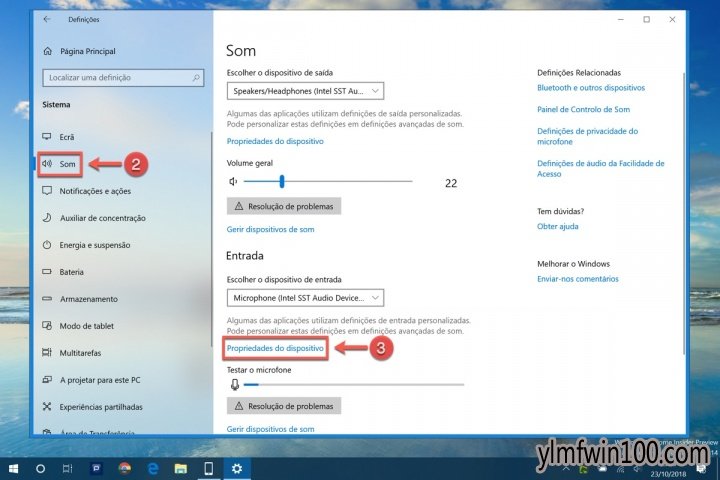Click the search magnifier in Localizar box

[x=196, y=78]
